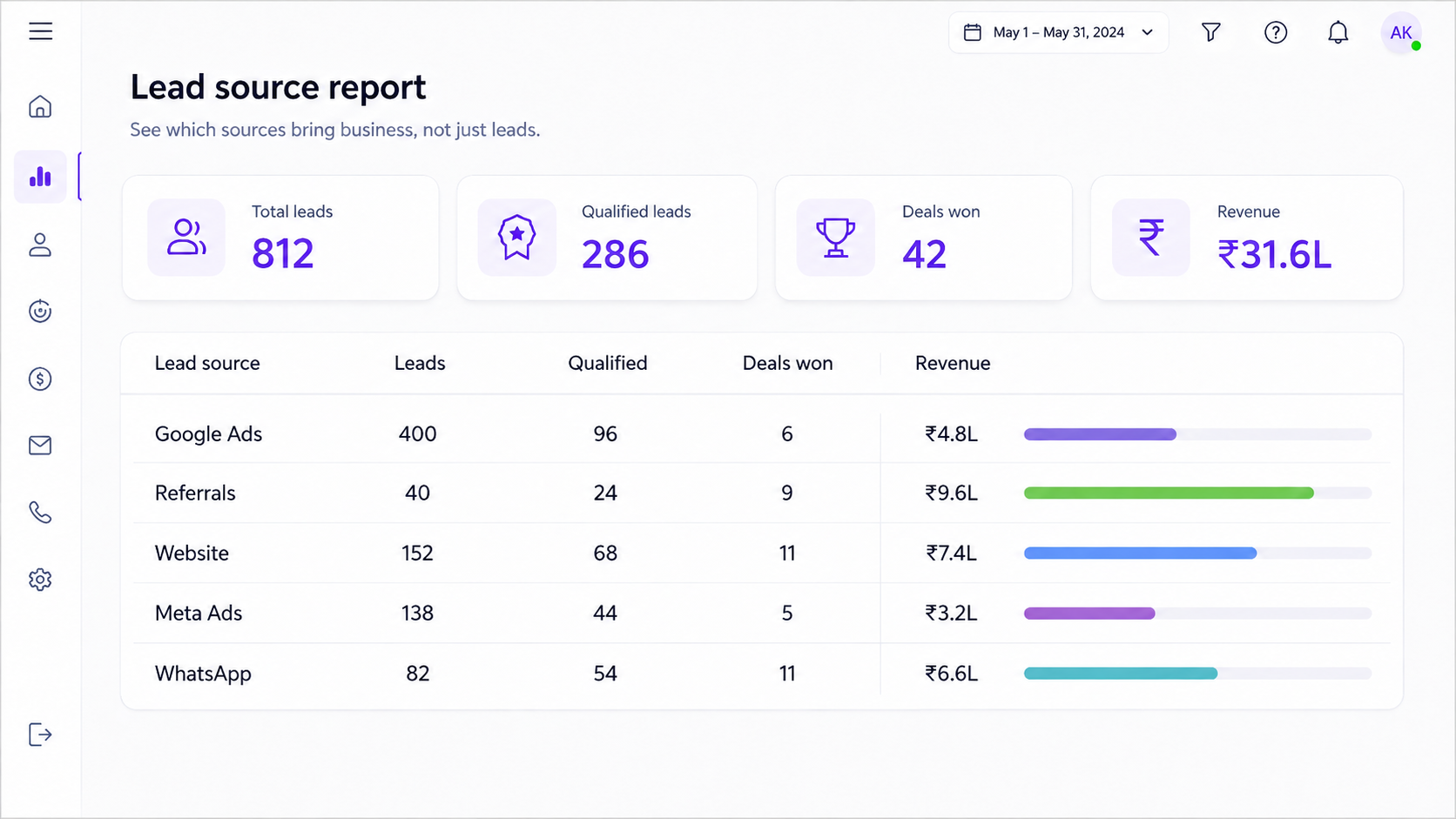Click Google Ads revenue ₹4.8L
The height and width of the screenshot is (819, 1456).
pyautogui.click(x=951, y=434)
